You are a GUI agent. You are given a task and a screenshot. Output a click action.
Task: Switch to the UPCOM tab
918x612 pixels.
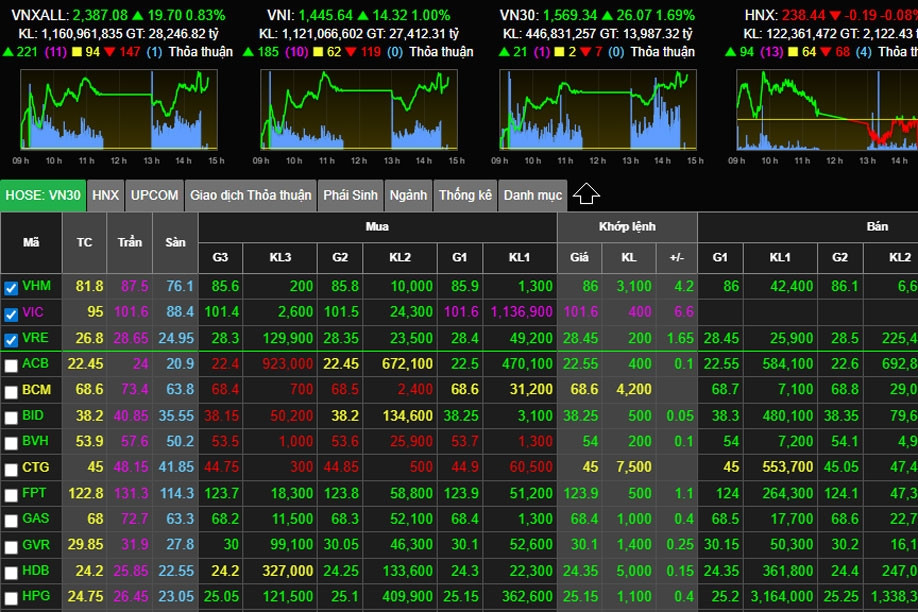154,196
